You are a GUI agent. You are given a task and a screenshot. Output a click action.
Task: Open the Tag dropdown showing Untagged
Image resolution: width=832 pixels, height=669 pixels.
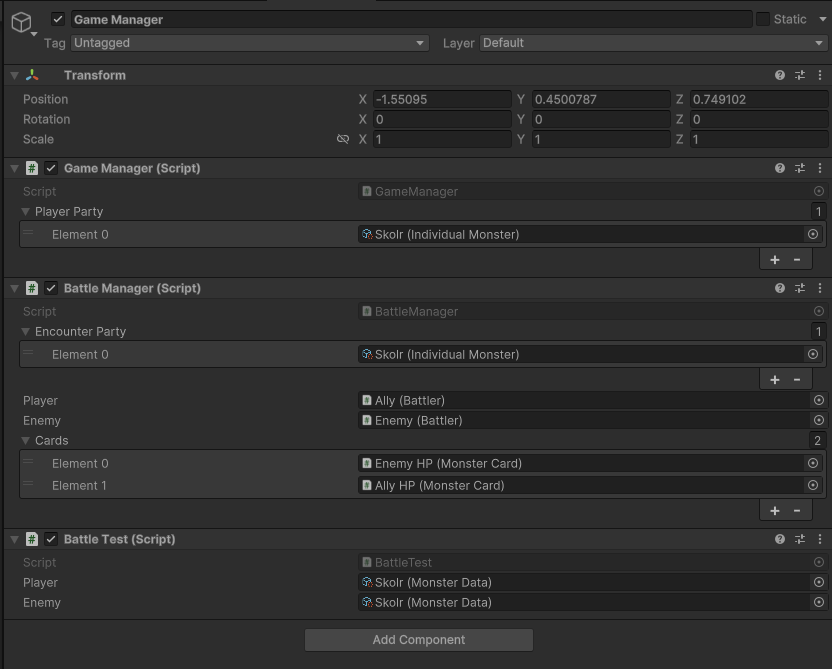point(249,43)
